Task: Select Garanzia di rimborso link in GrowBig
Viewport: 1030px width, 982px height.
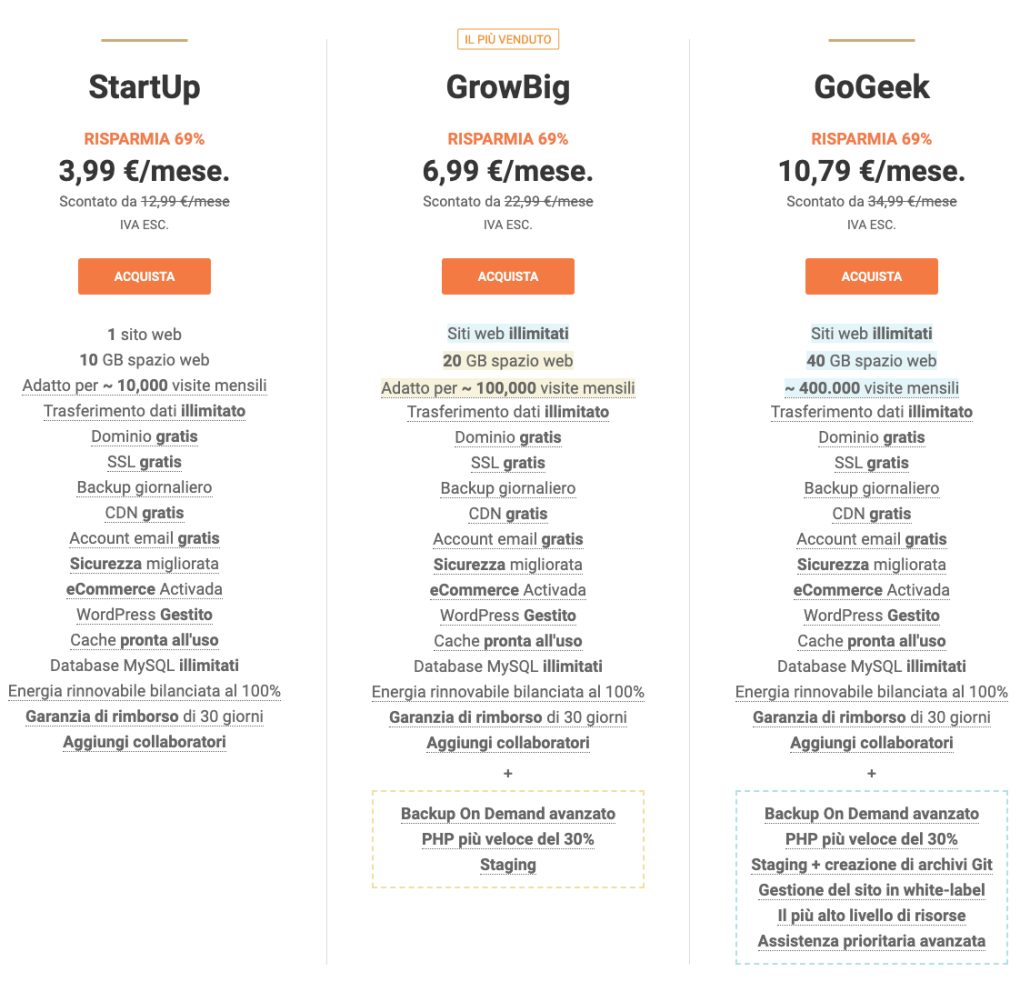Action: (x=508, y=717)
